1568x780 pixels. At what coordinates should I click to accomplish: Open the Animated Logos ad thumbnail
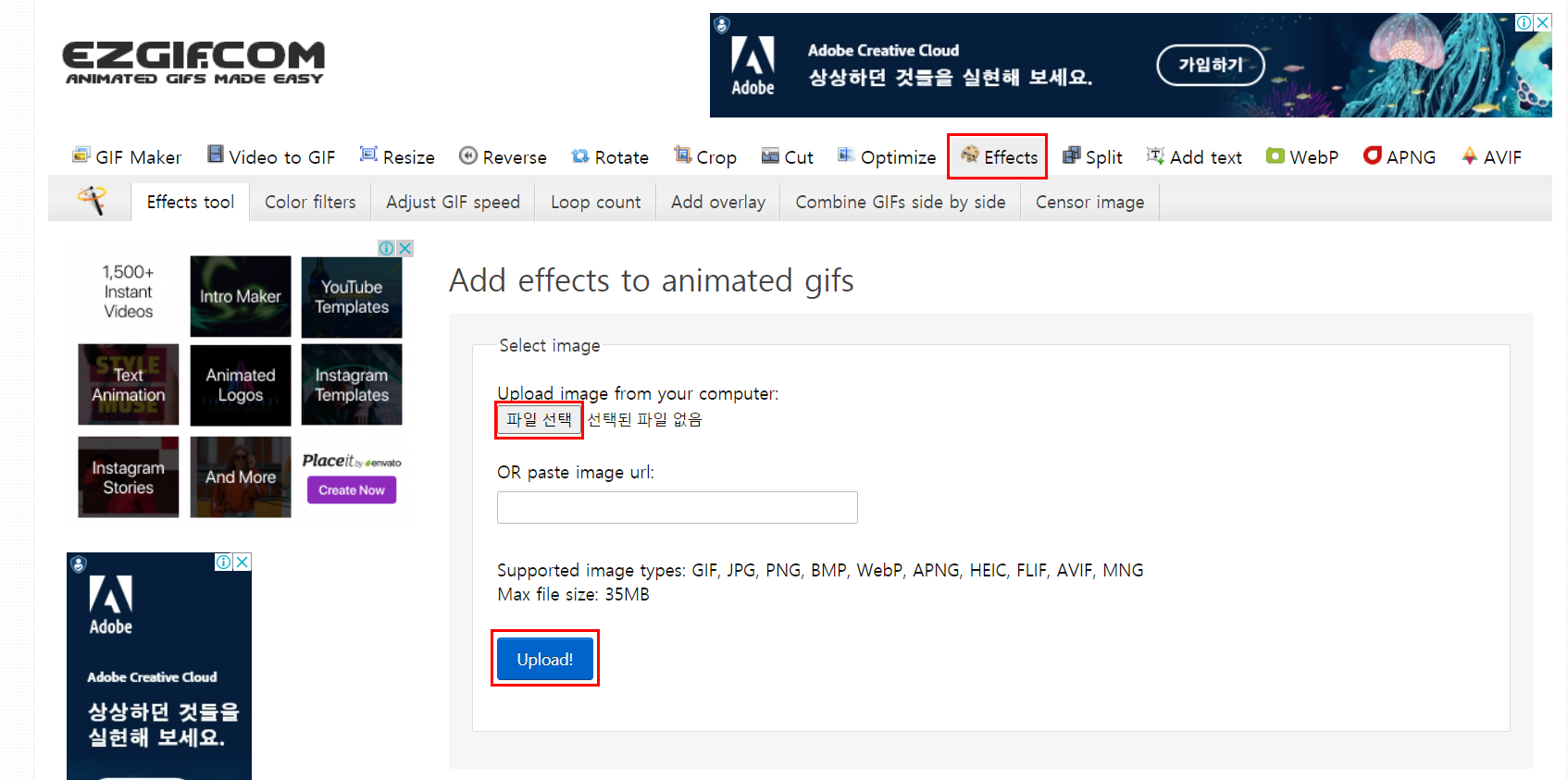(241, 384)
